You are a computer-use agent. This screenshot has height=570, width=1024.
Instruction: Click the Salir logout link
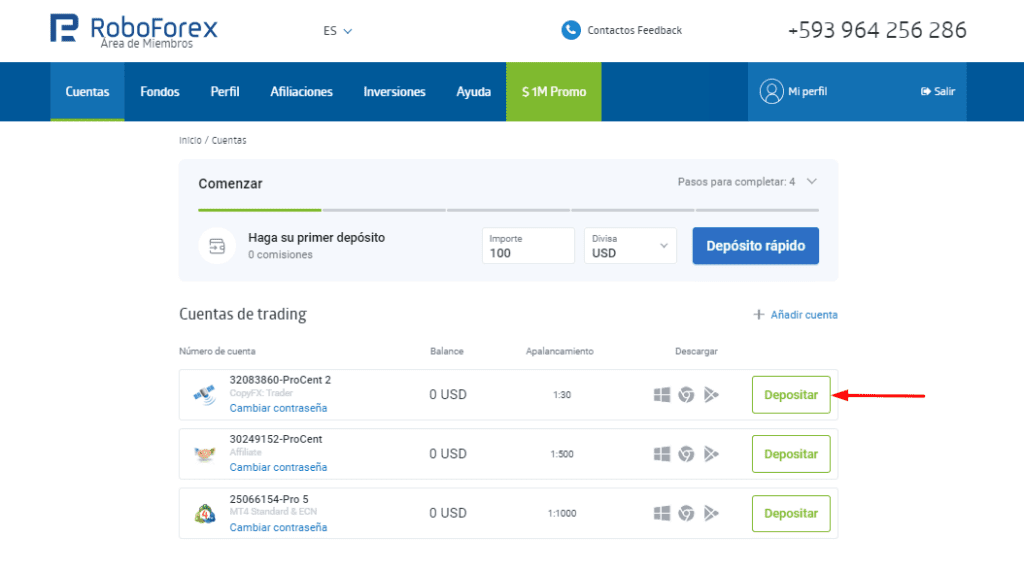pos(938,91)
